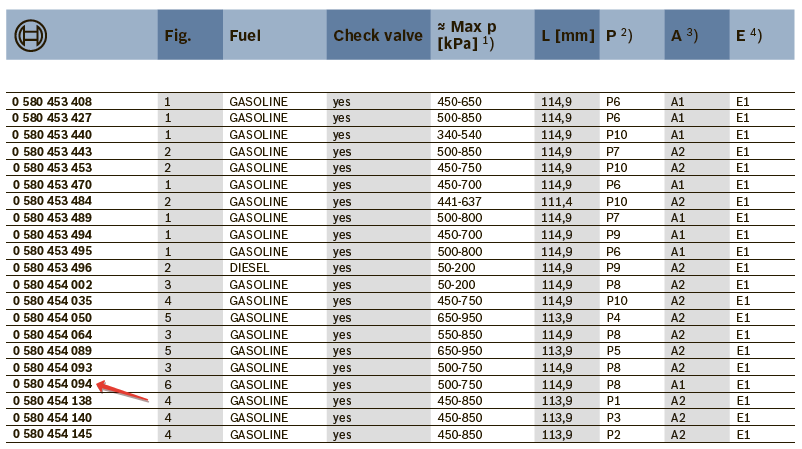
Task: Click part number 0 580 454 002
Action: tap(52, 285)
